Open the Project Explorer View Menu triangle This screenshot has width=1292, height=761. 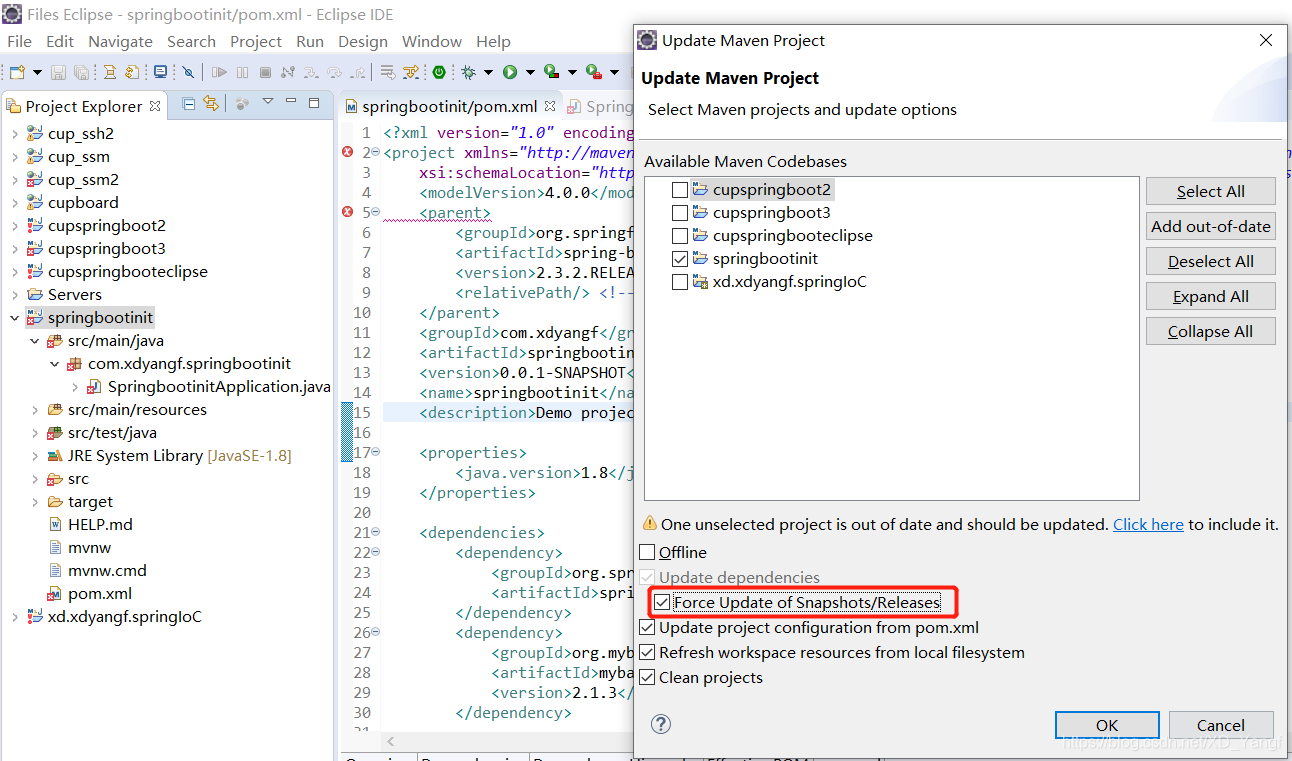(267, 102)
